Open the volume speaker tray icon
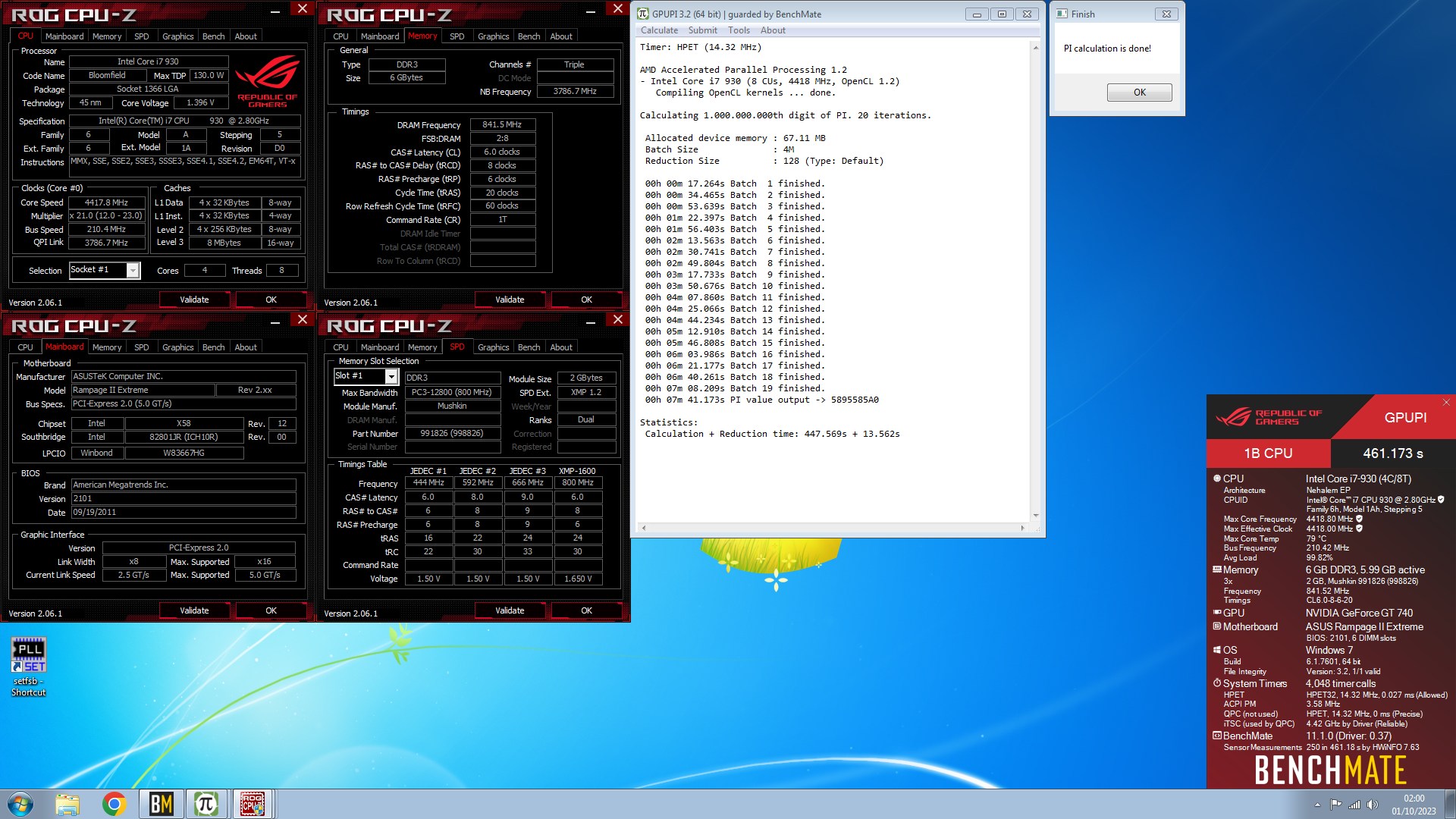This screenshot has width=1456, height=819. [1372, 805]
